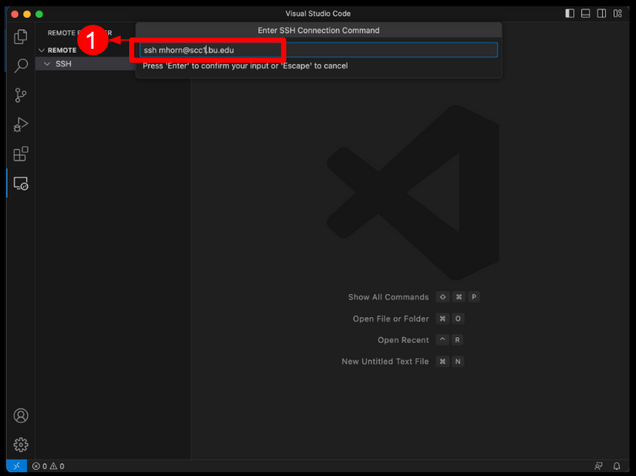The image size is (636, 476).
Task: Collapse the REMOTE section chevron
Action: [41, 50]
